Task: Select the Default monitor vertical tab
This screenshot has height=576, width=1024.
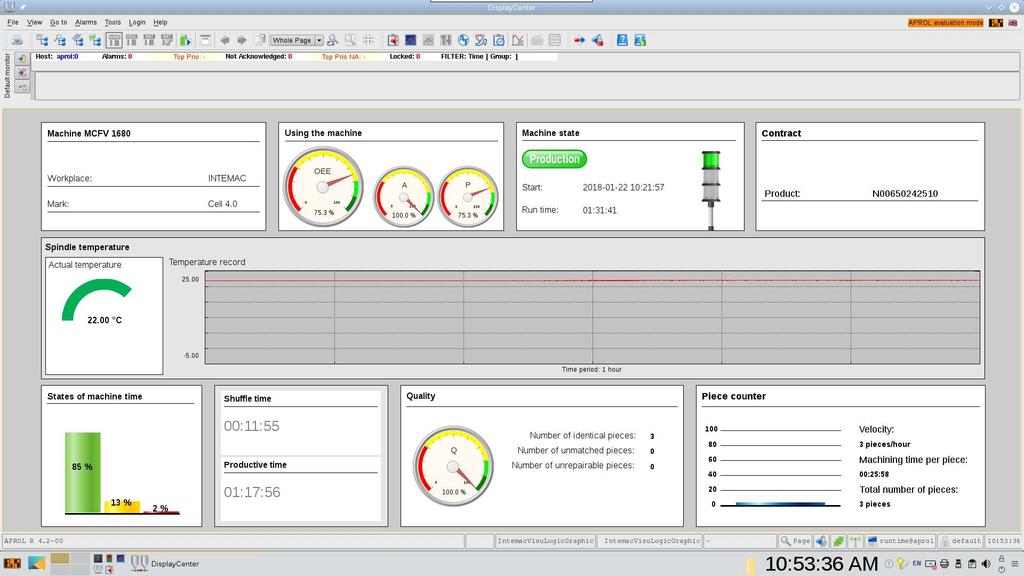Action: (7, 76)
